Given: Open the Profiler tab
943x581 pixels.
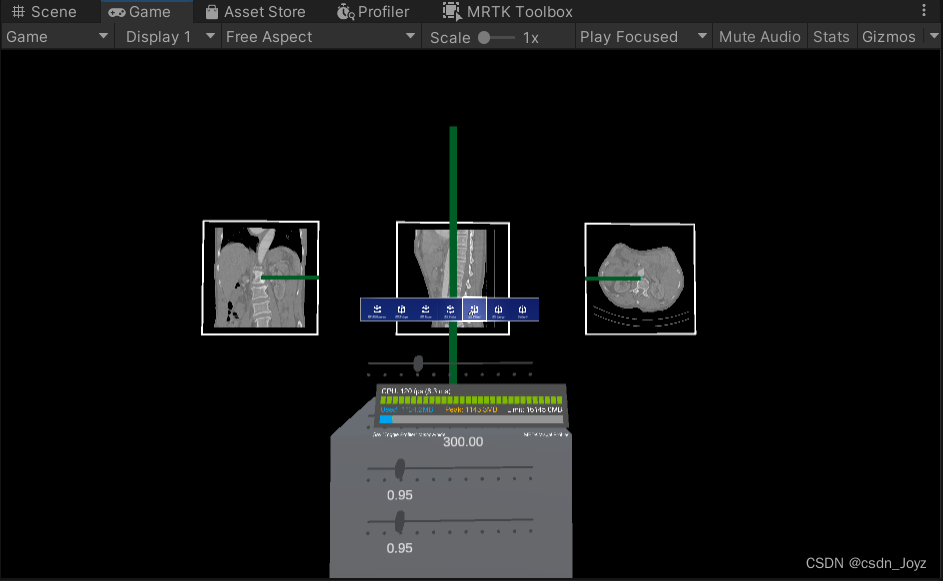Looking at the screenshot, I should [373, 11].
